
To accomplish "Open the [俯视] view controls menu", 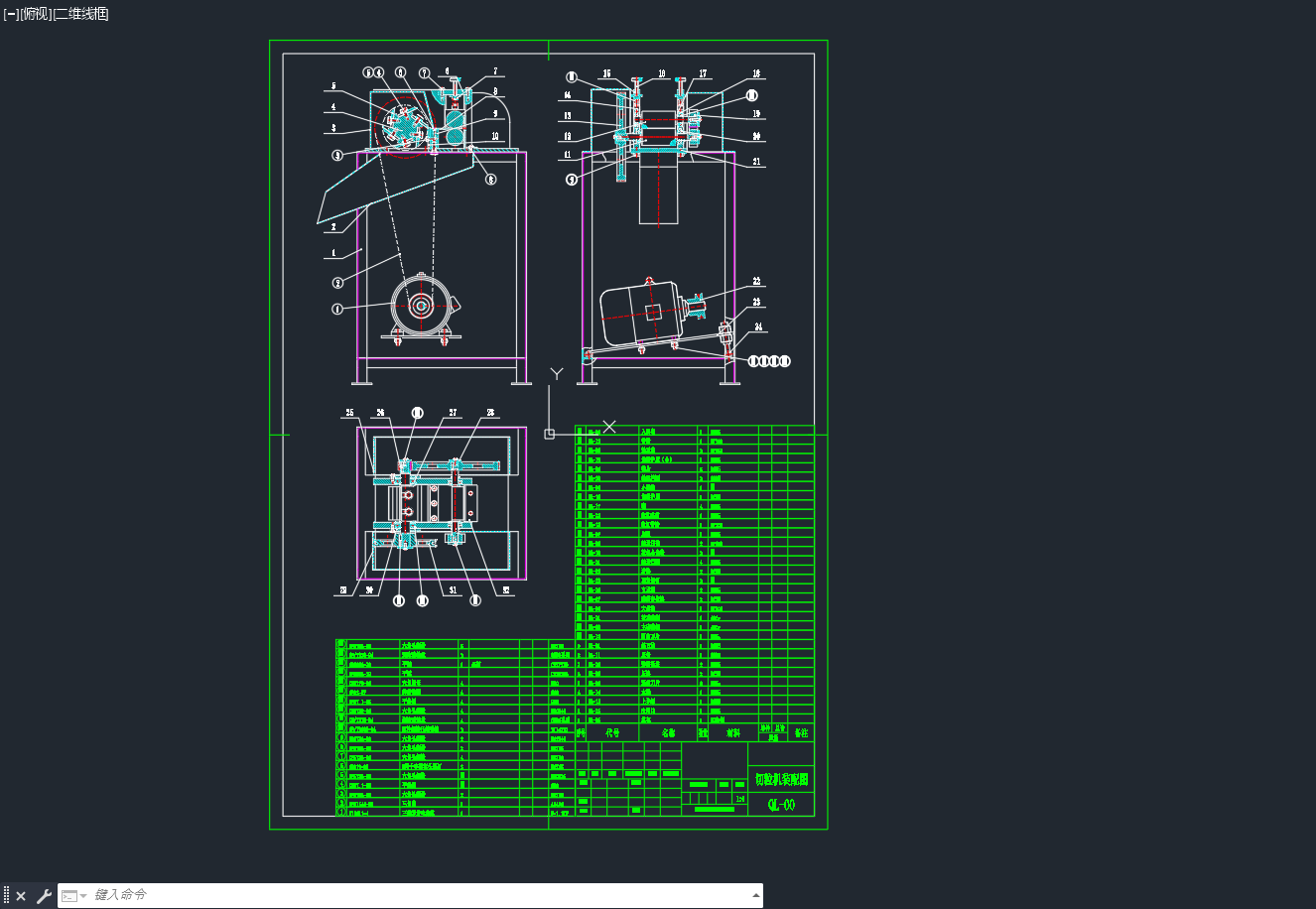I will point(35,14).
